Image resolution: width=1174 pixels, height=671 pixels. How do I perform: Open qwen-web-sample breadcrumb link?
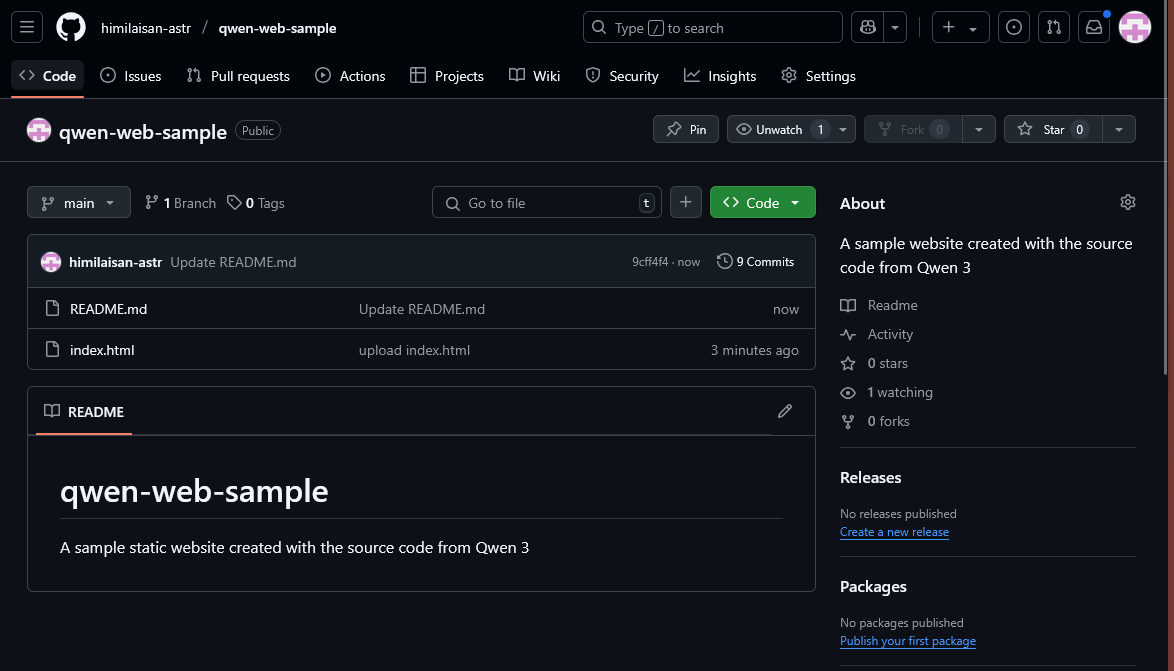(x=277, y=28)
